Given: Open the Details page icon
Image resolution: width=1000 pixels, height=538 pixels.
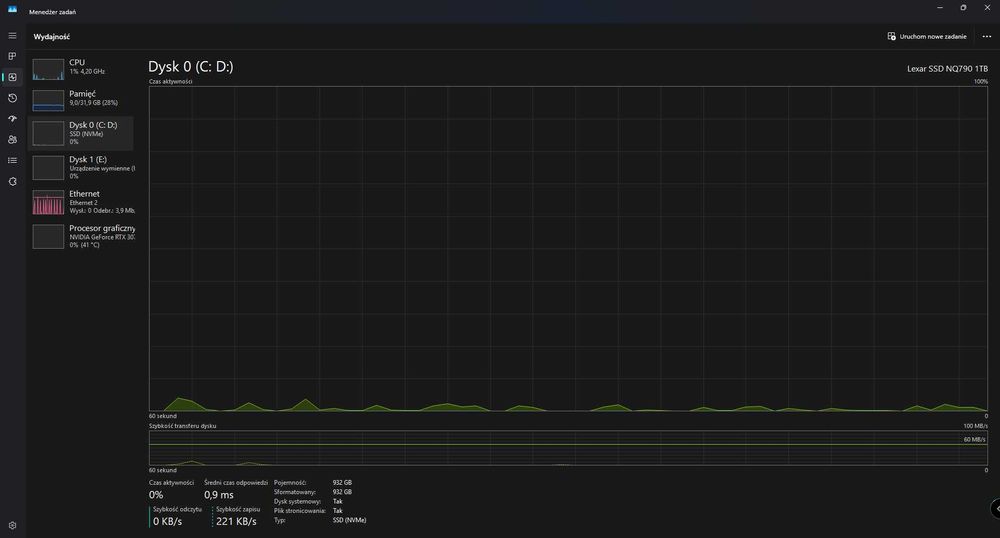Looking at the screenshot, I should click(x=12, y=161).
